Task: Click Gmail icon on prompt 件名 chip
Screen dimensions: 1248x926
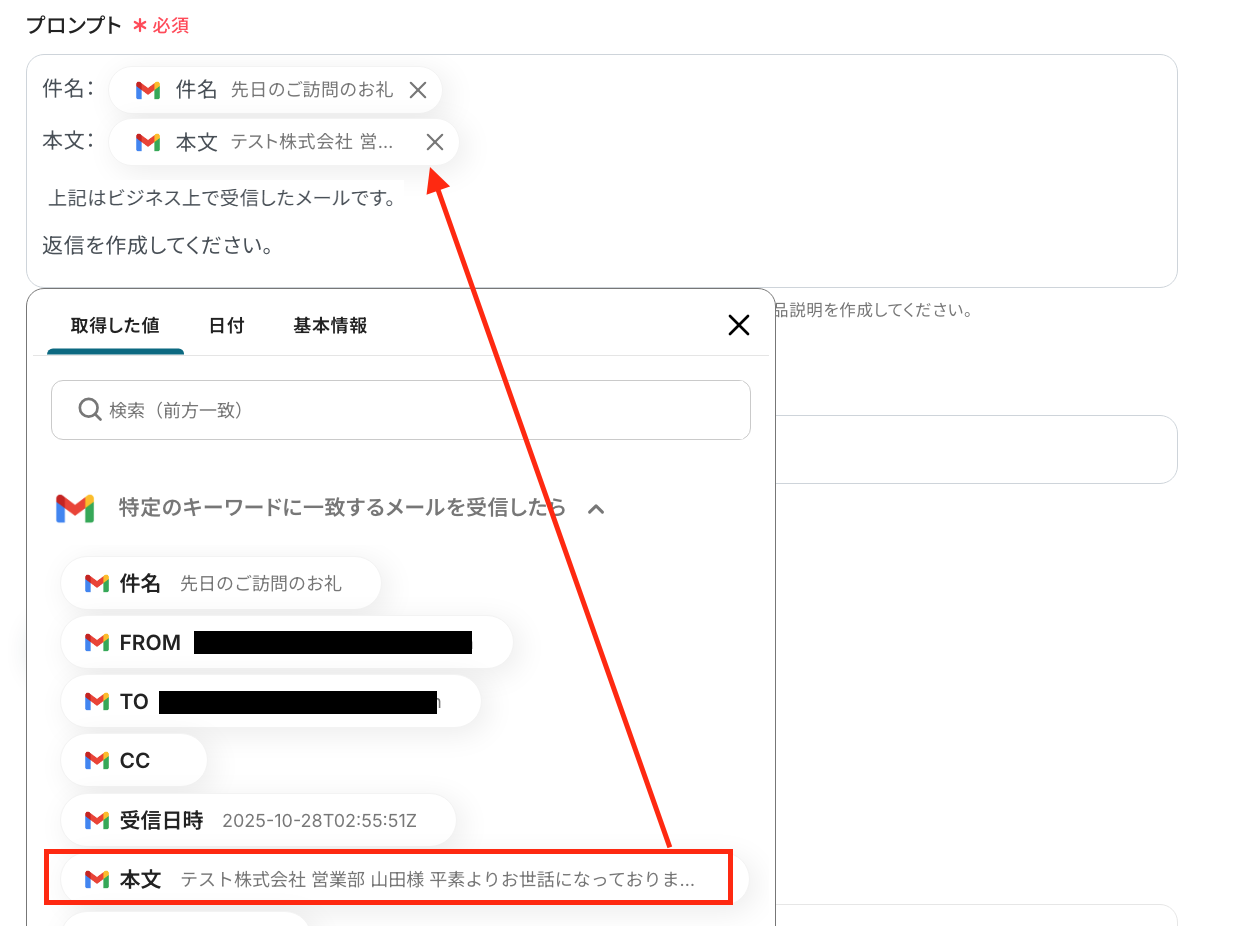Action: (x=148, y=90)
